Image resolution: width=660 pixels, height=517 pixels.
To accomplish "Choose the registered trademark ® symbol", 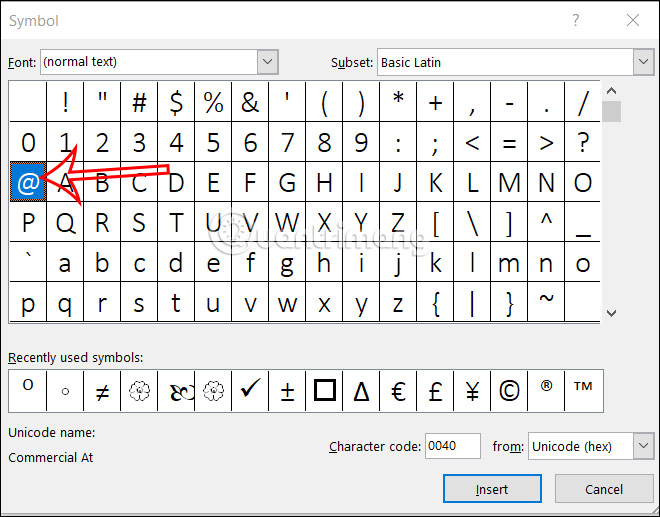I will coord(546,391).
